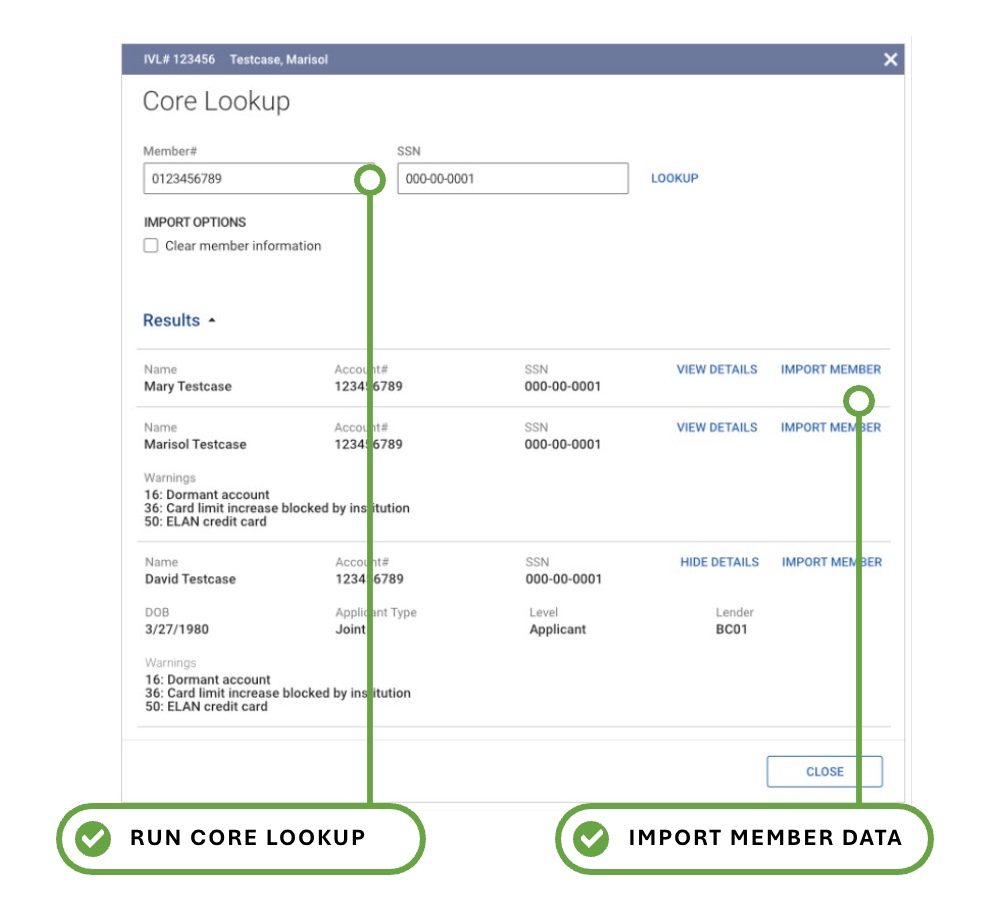Click IMPORT MEMBER for Mary Testcase
This screenshot has width=1008, height=916.
(x=830, y=369)
